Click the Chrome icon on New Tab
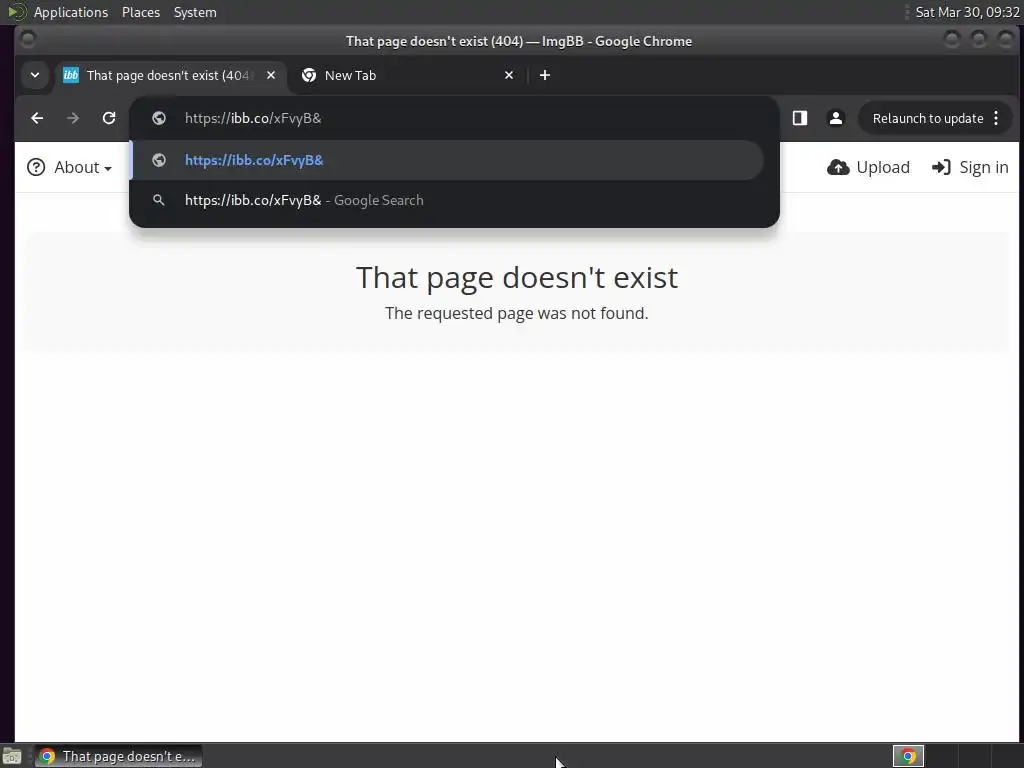 click(x=309, y=75)
